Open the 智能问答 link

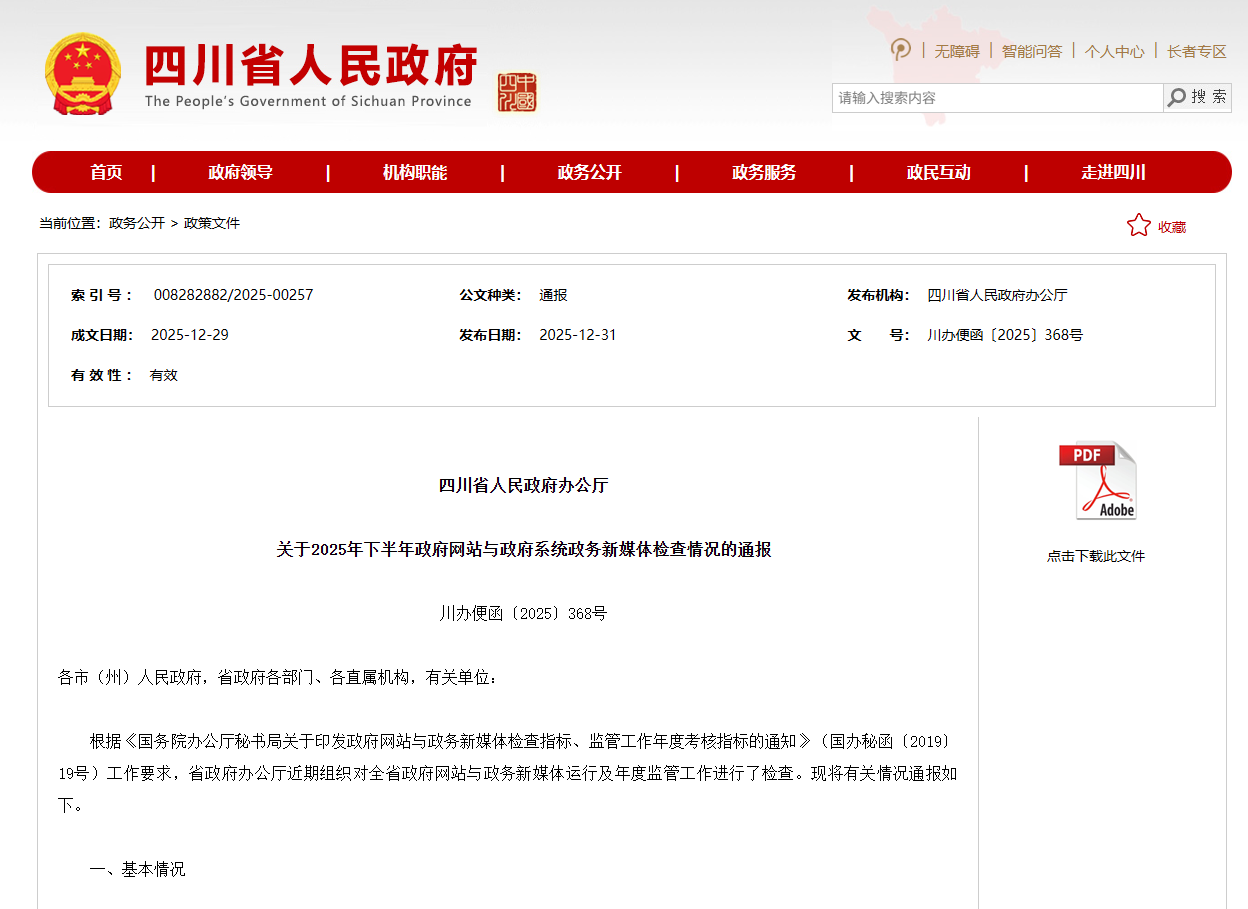(x=1031, y=51)
